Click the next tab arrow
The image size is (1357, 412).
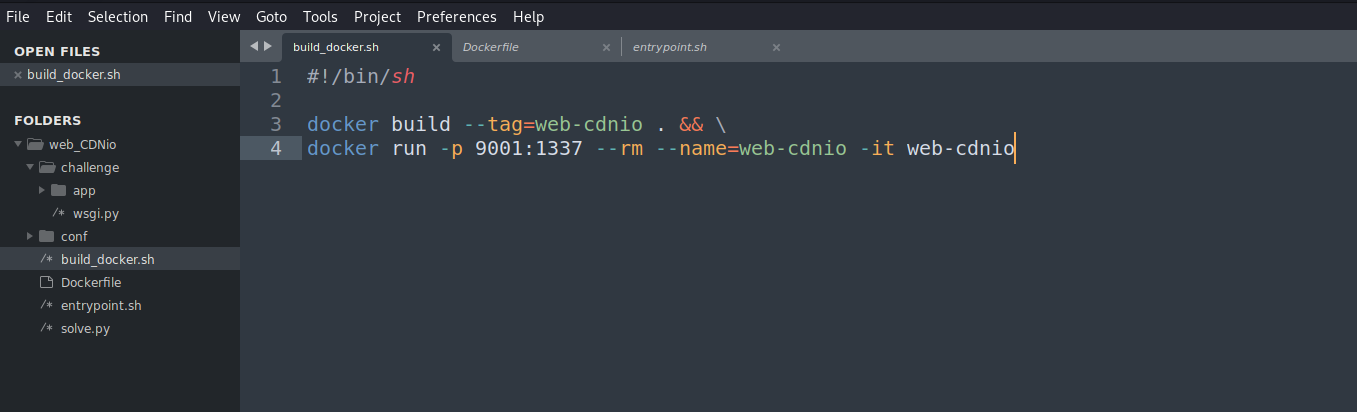[268, 46]
